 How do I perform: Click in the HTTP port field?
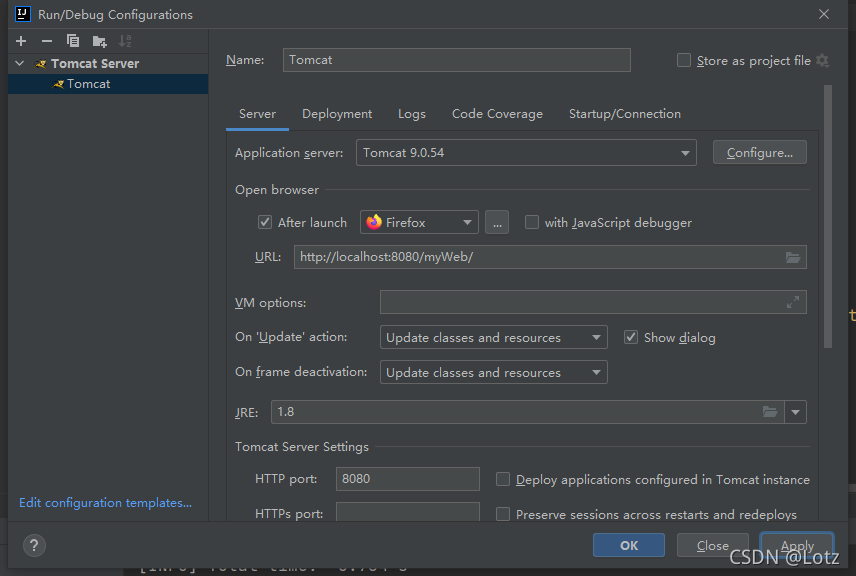[x=407, y=479]
